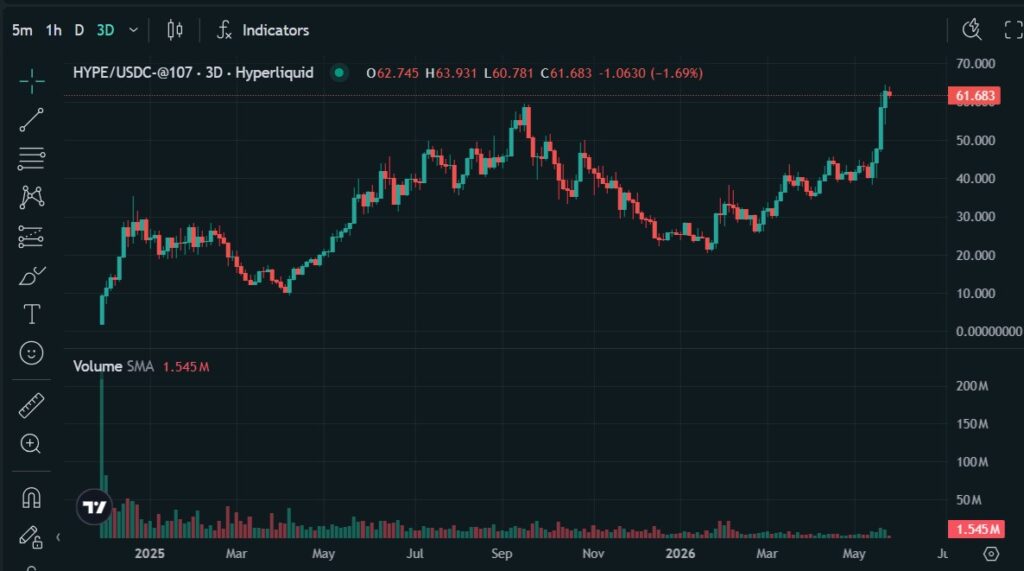1024x571 pixels.
Task: Click the 1.545M volume axis label
Action: [x=976, y=529]
